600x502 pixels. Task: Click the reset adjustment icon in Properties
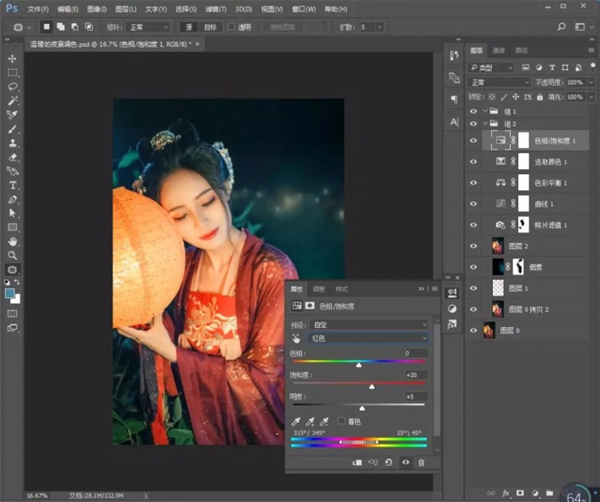tap(389, 462)
